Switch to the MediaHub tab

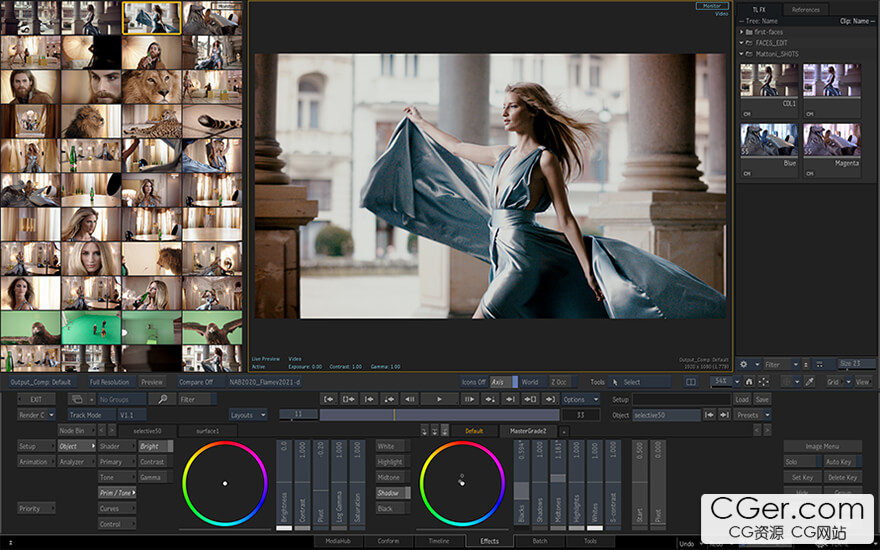coord(338,542)
